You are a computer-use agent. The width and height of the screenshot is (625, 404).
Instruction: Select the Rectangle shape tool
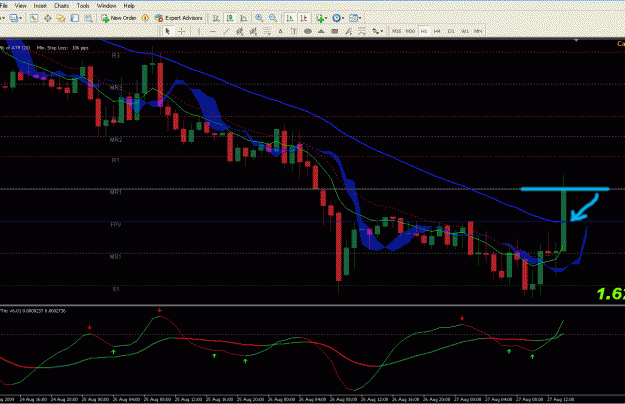click(335, 31)
